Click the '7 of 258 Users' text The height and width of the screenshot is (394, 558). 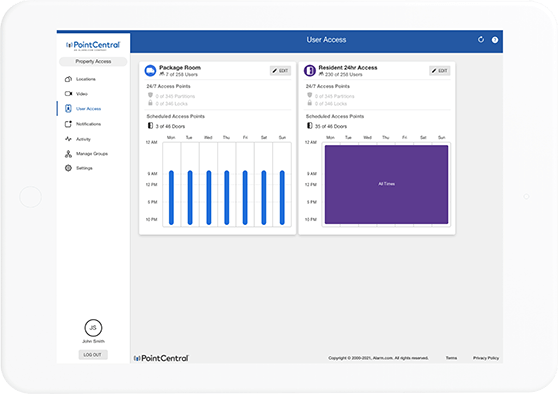click(x=181, y=74)
